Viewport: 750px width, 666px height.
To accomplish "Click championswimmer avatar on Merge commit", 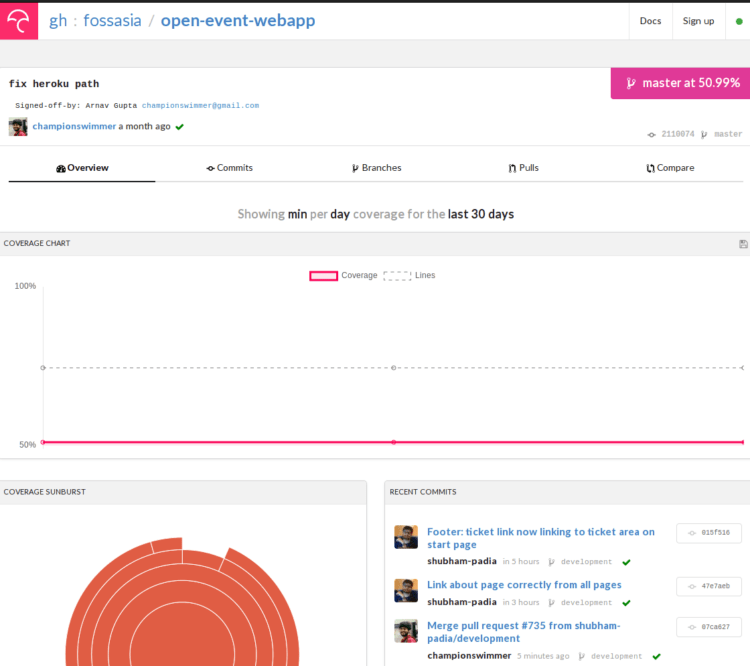I will 406,631.
